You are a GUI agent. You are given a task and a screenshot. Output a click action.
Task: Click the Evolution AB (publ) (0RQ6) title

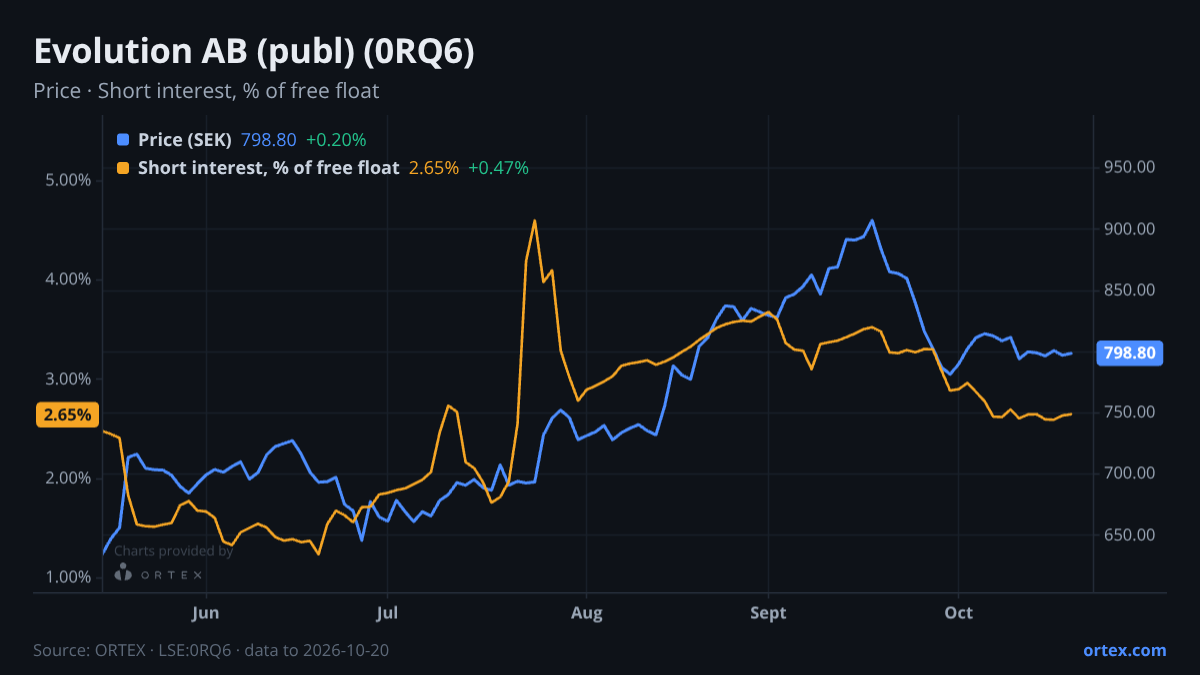point(254,53)
